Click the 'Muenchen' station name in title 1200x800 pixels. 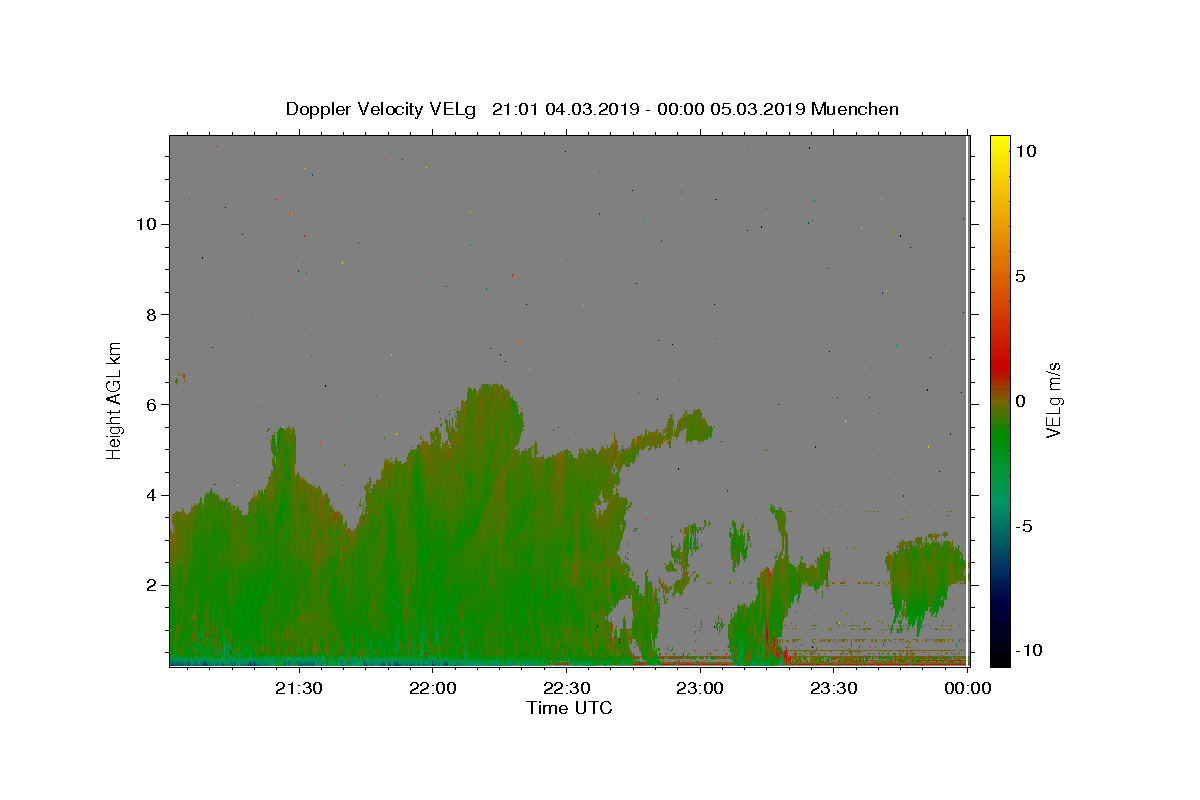point(855,109)
